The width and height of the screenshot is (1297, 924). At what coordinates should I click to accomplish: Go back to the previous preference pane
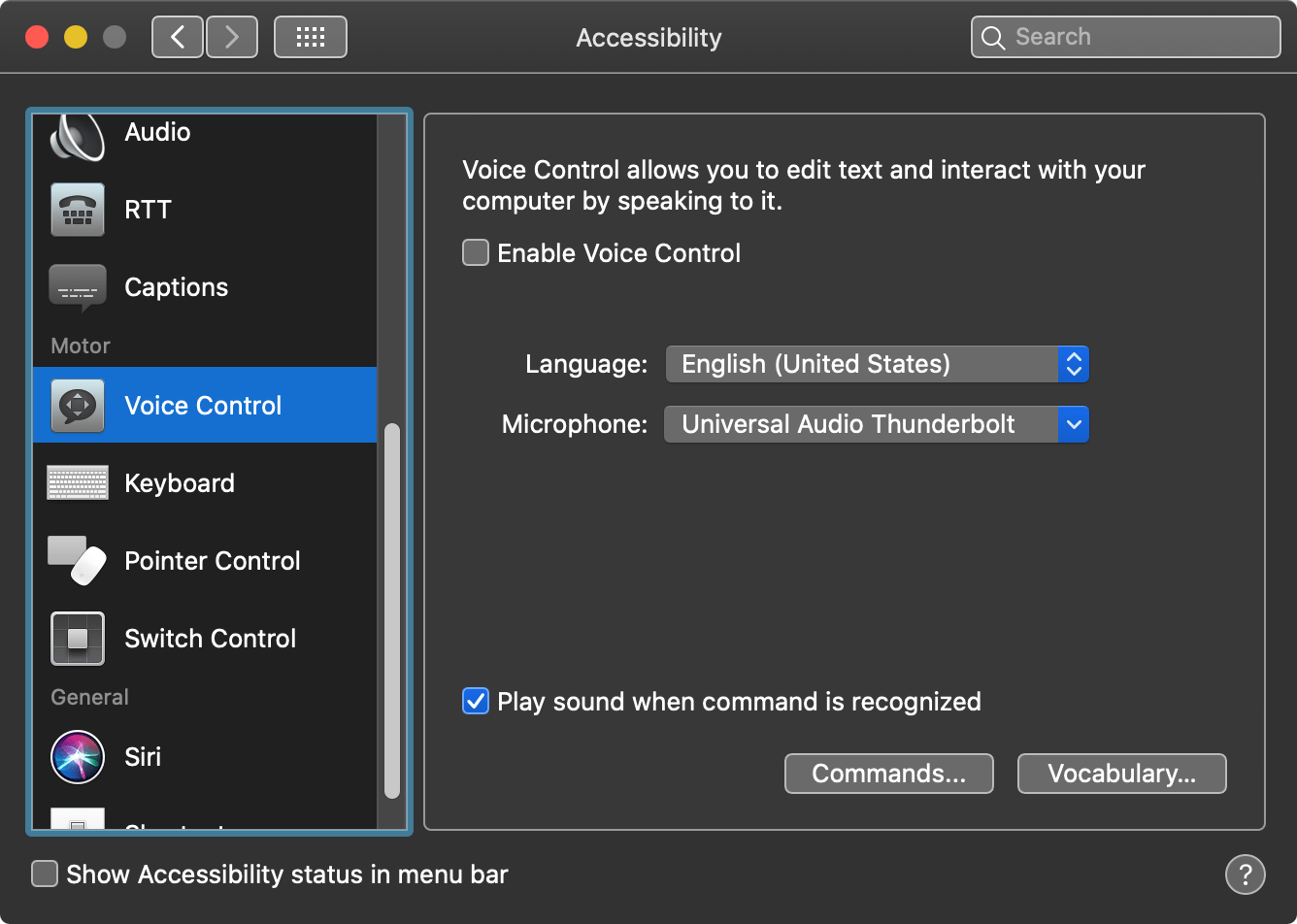coord(177,36)
